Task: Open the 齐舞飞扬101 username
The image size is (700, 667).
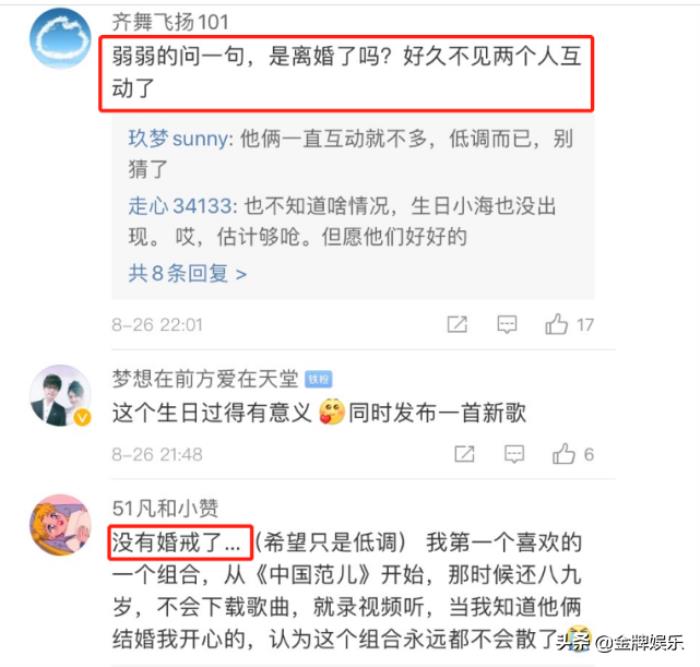Action: [x=170, y=22]
